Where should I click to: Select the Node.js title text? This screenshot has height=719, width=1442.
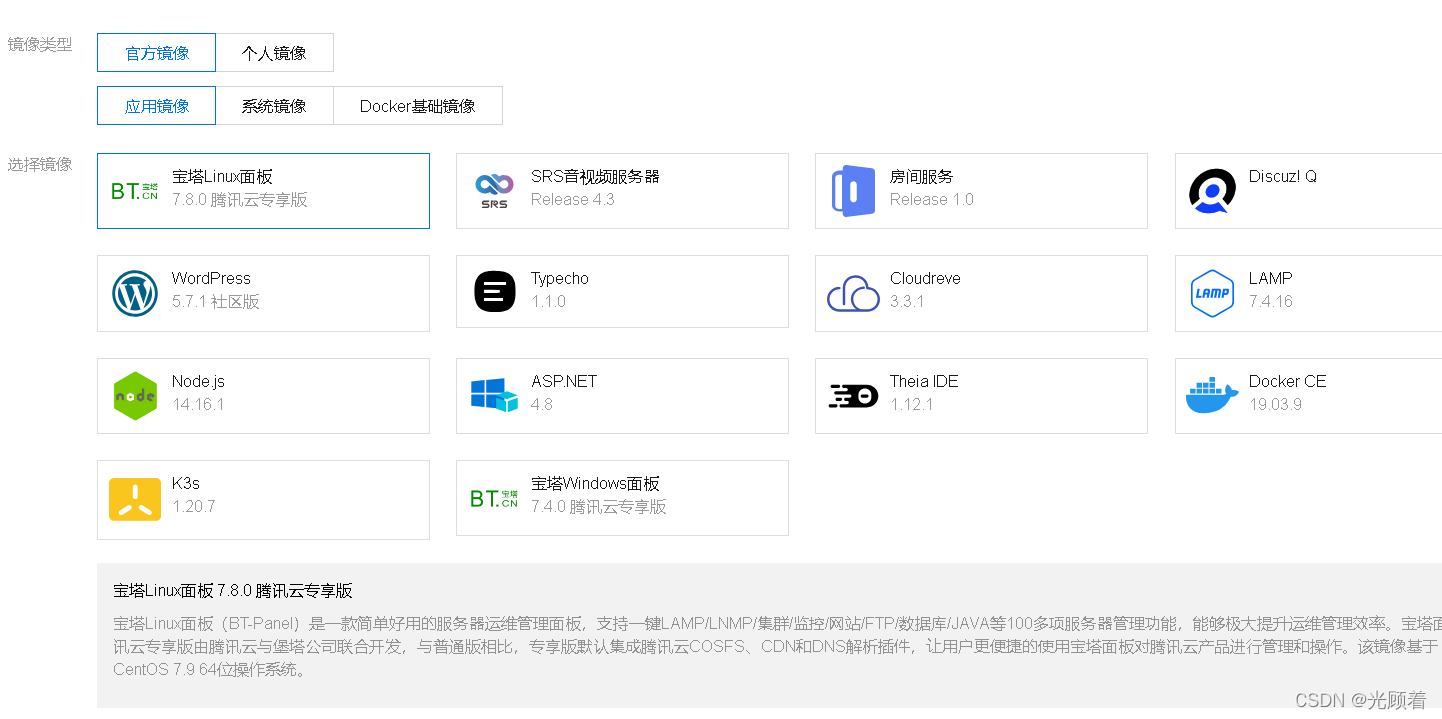198,382
